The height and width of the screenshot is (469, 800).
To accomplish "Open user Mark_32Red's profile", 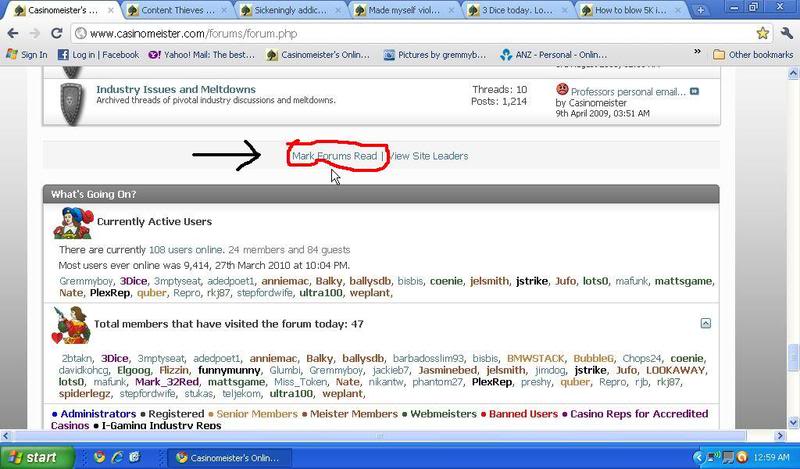I will [x=167, y=382].
